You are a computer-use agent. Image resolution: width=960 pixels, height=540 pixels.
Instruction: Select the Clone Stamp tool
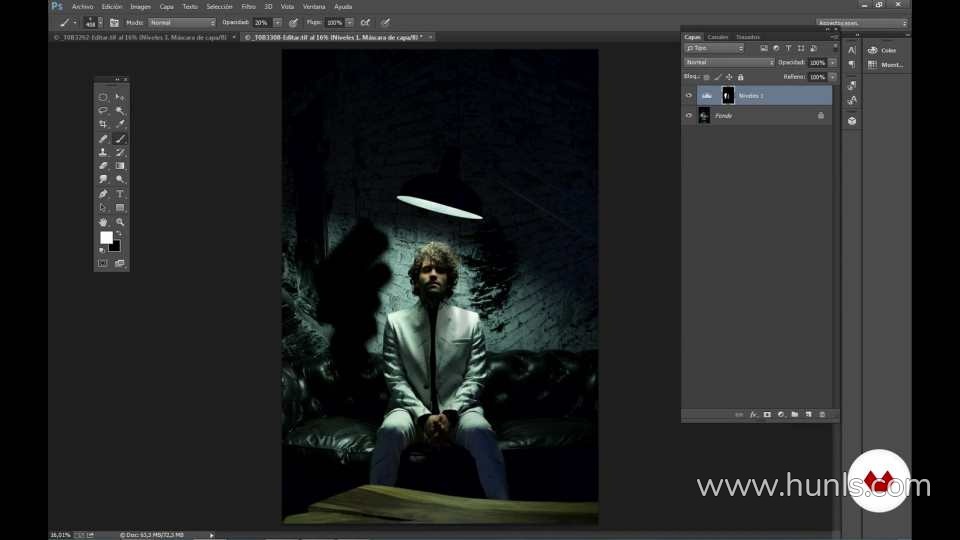[x=103, y=153]
